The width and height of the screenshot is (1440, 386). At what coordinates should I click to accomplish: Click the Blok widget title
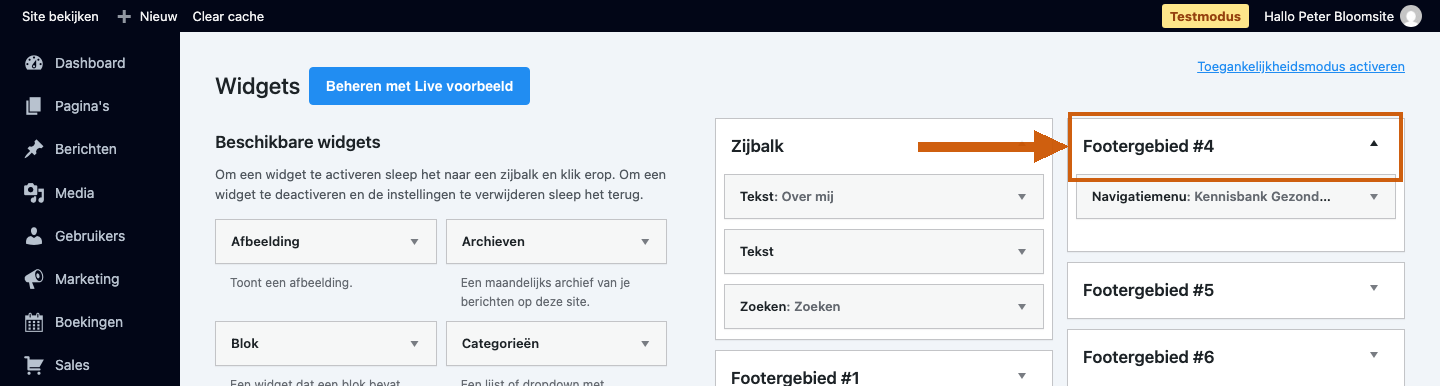(245, 343)
